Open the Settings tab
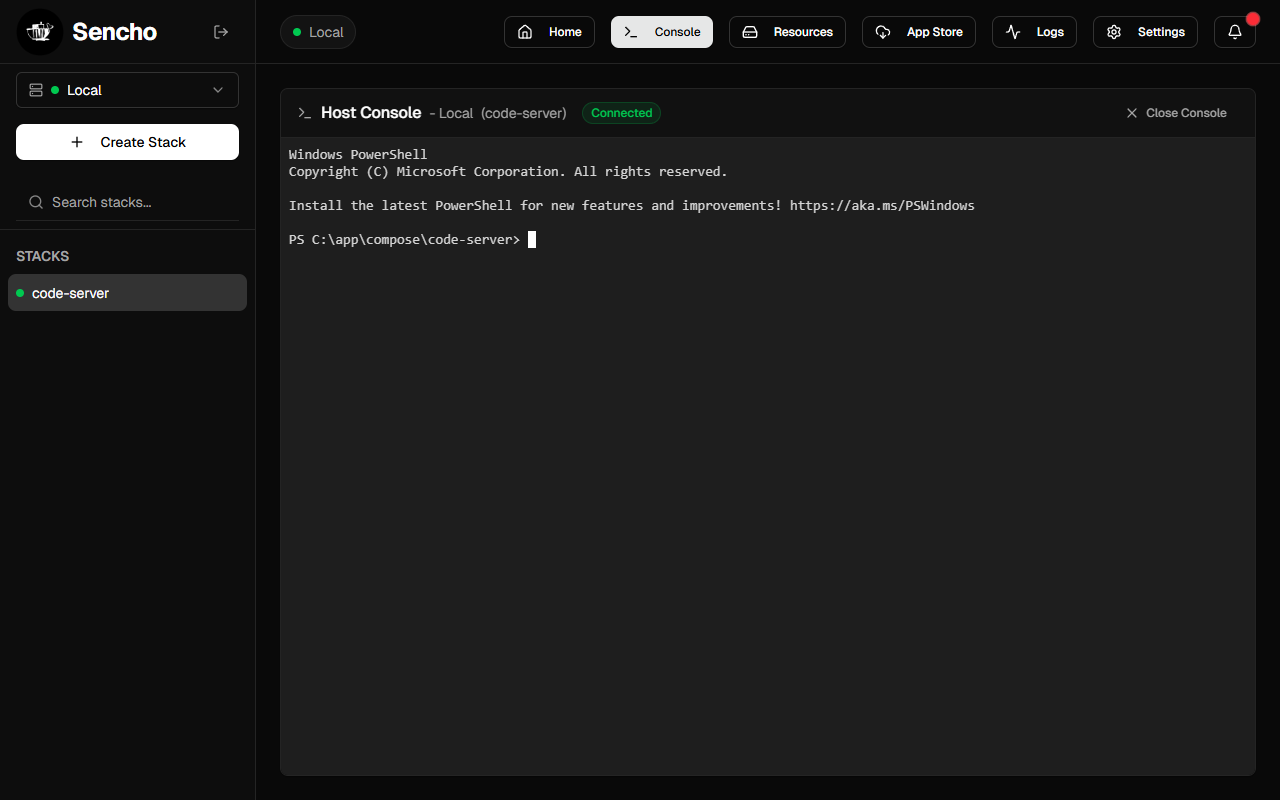This screenshot has height=800, width=1280. pos(1145,32)
